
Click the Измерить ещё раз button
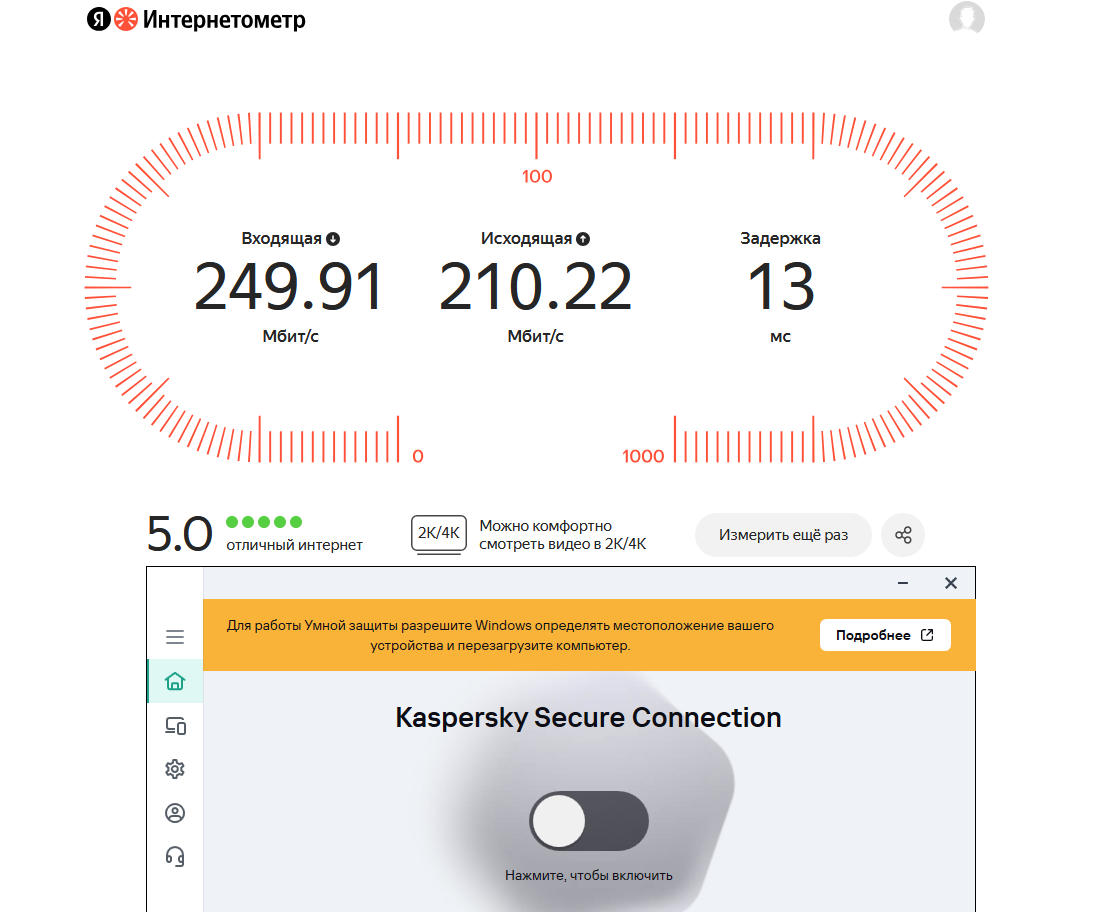(783, 535)
